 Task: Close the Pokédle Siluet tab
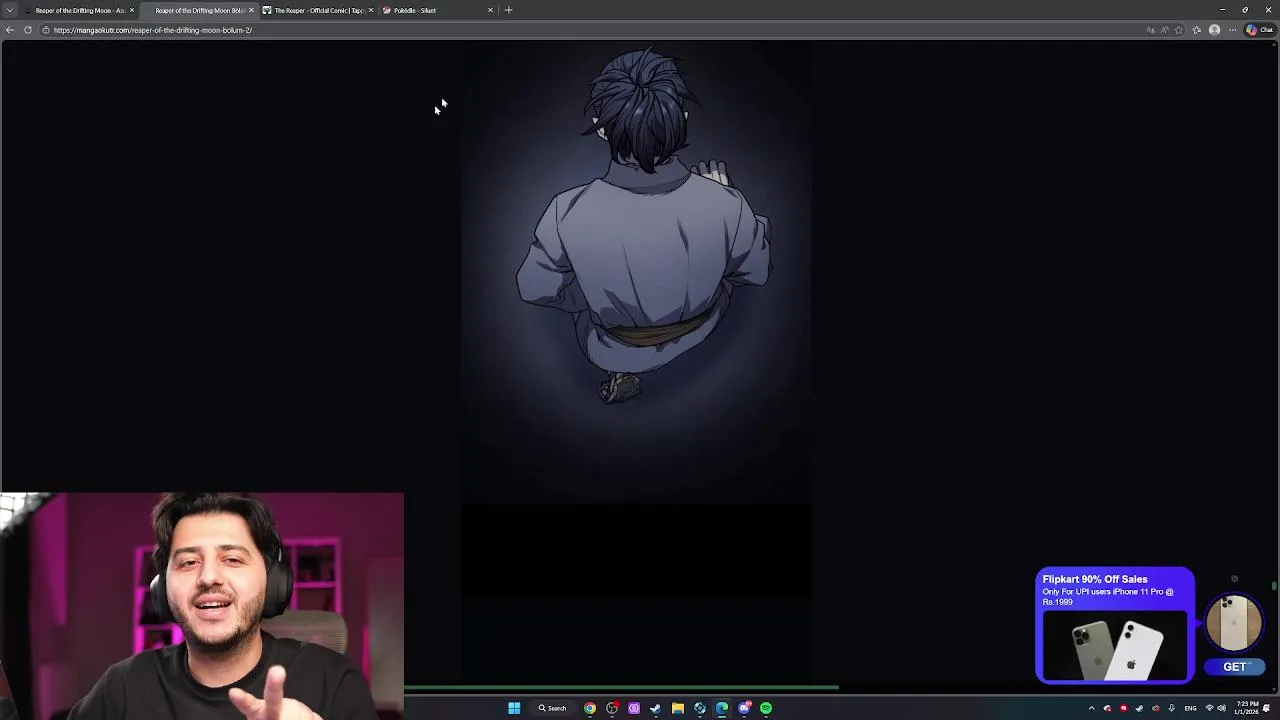coord(490,10)
